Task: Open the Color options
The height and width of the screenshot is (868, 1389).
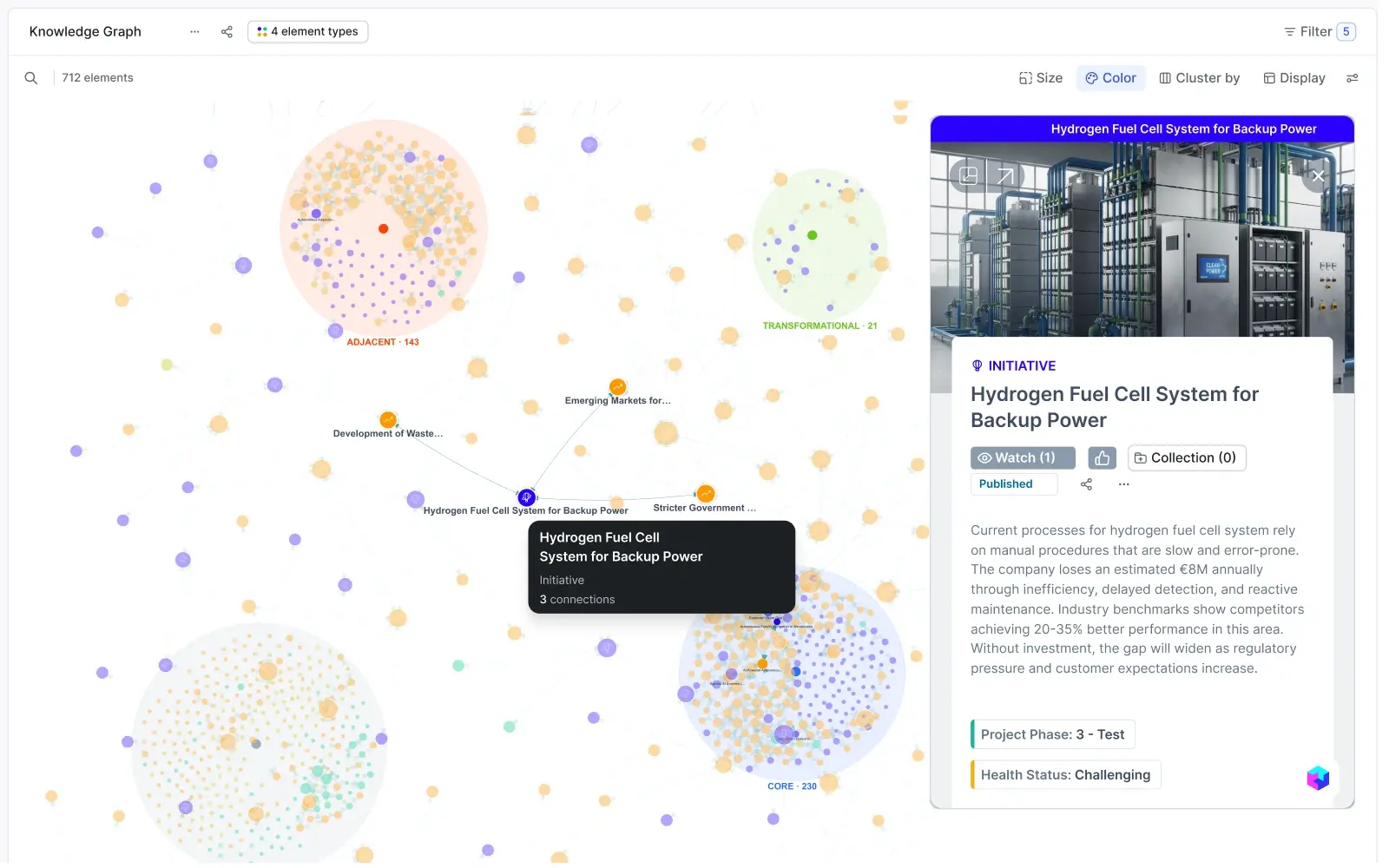Action: (x=1111, y=78)
